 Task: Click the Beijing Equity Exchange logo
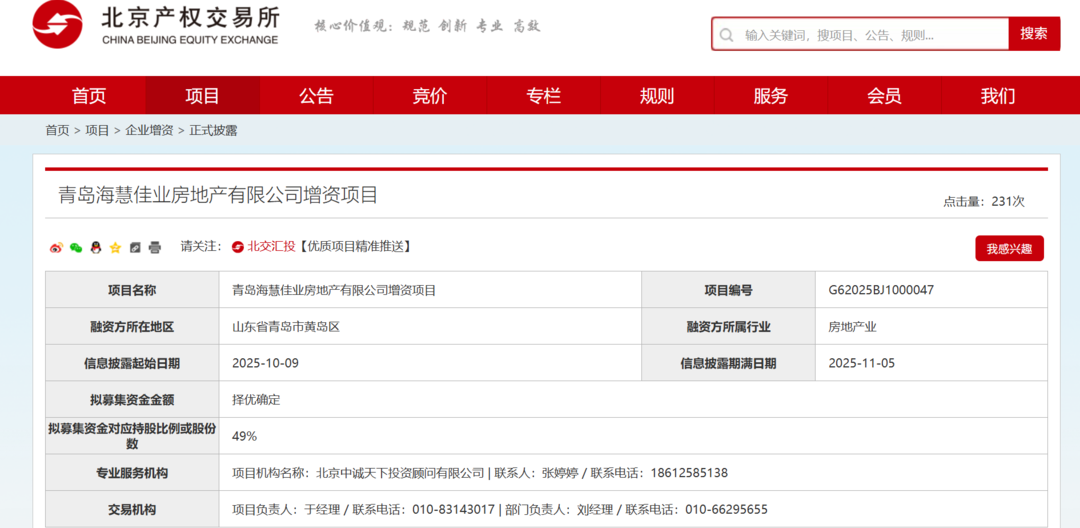pyautogui.click(x=155, y=25)
